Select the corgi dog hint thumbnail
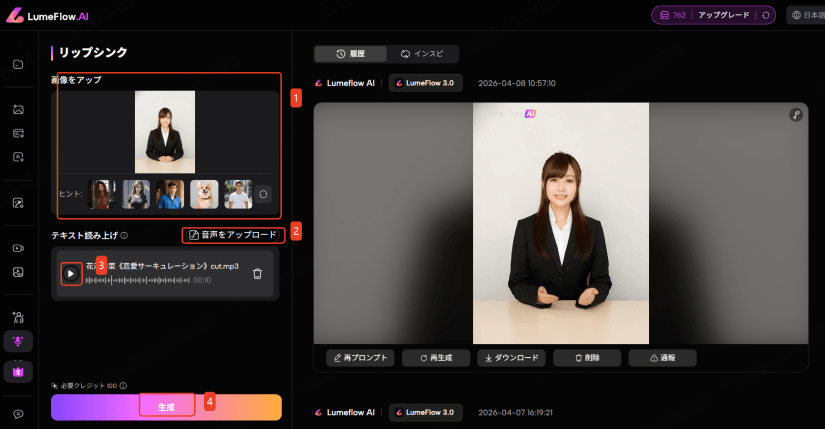Viewport: 825px width, 429px height. coord(204,194)
